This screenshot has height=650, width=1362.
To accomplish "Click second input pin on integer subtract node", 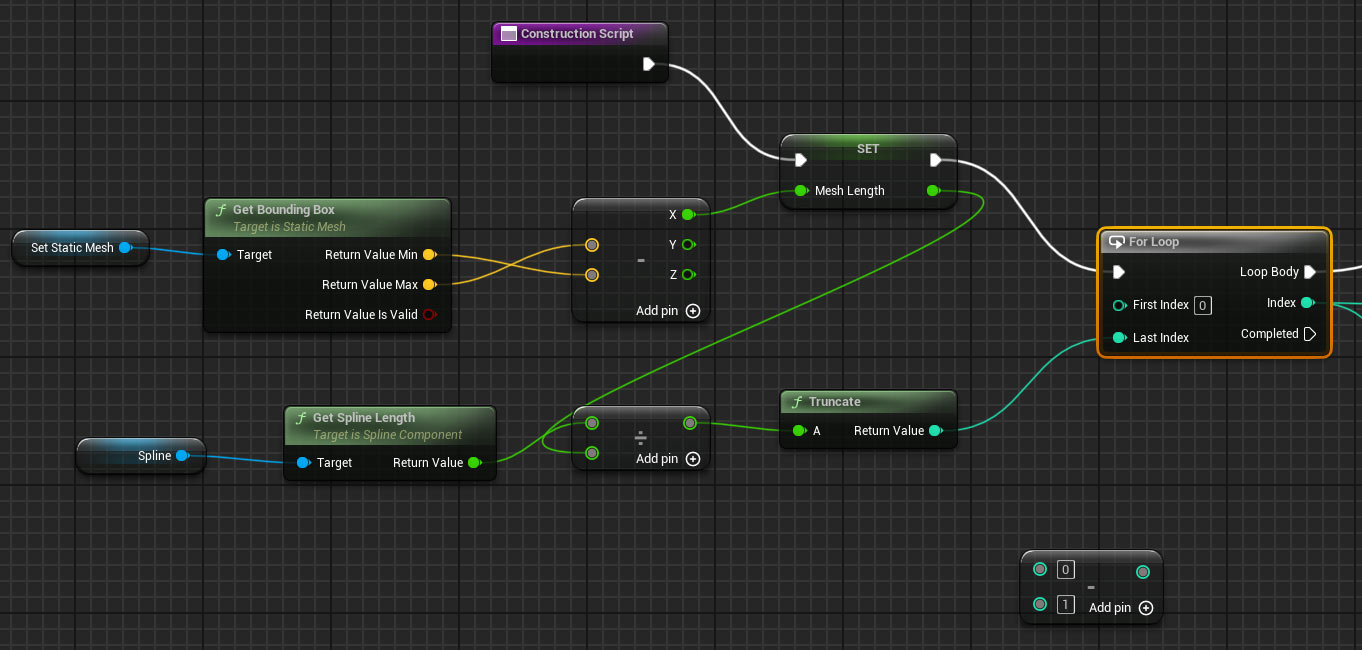I will [1040, 604].
